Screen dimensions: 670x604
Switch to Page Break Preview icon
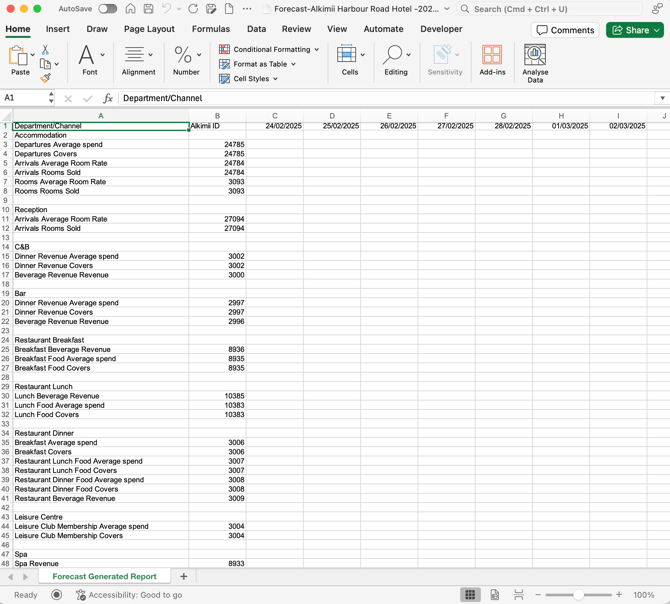[x=519, y=595]
